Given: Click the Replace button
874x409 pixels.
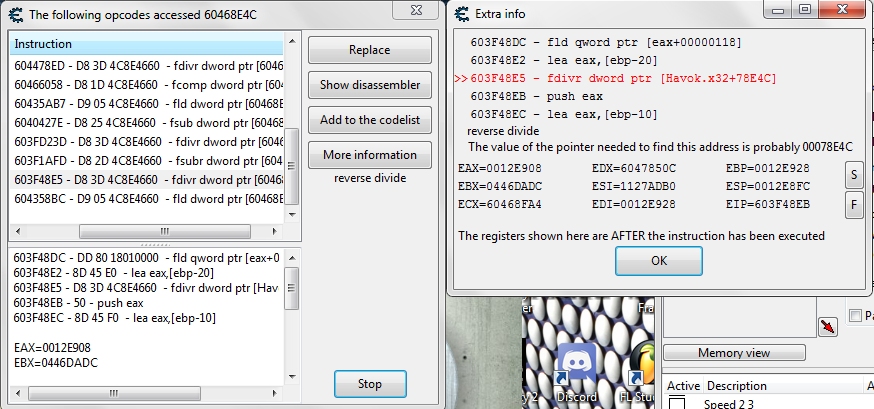Looking at the screenshot, I should 370,50.
